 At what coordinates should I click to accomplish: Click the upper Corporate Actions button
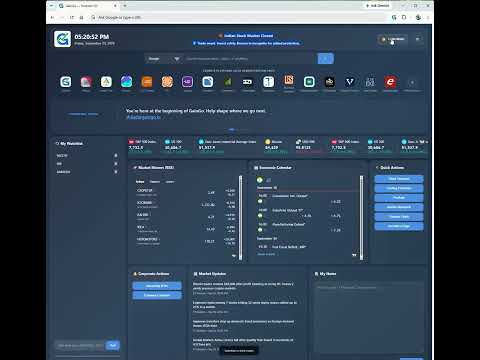[157, 286]
